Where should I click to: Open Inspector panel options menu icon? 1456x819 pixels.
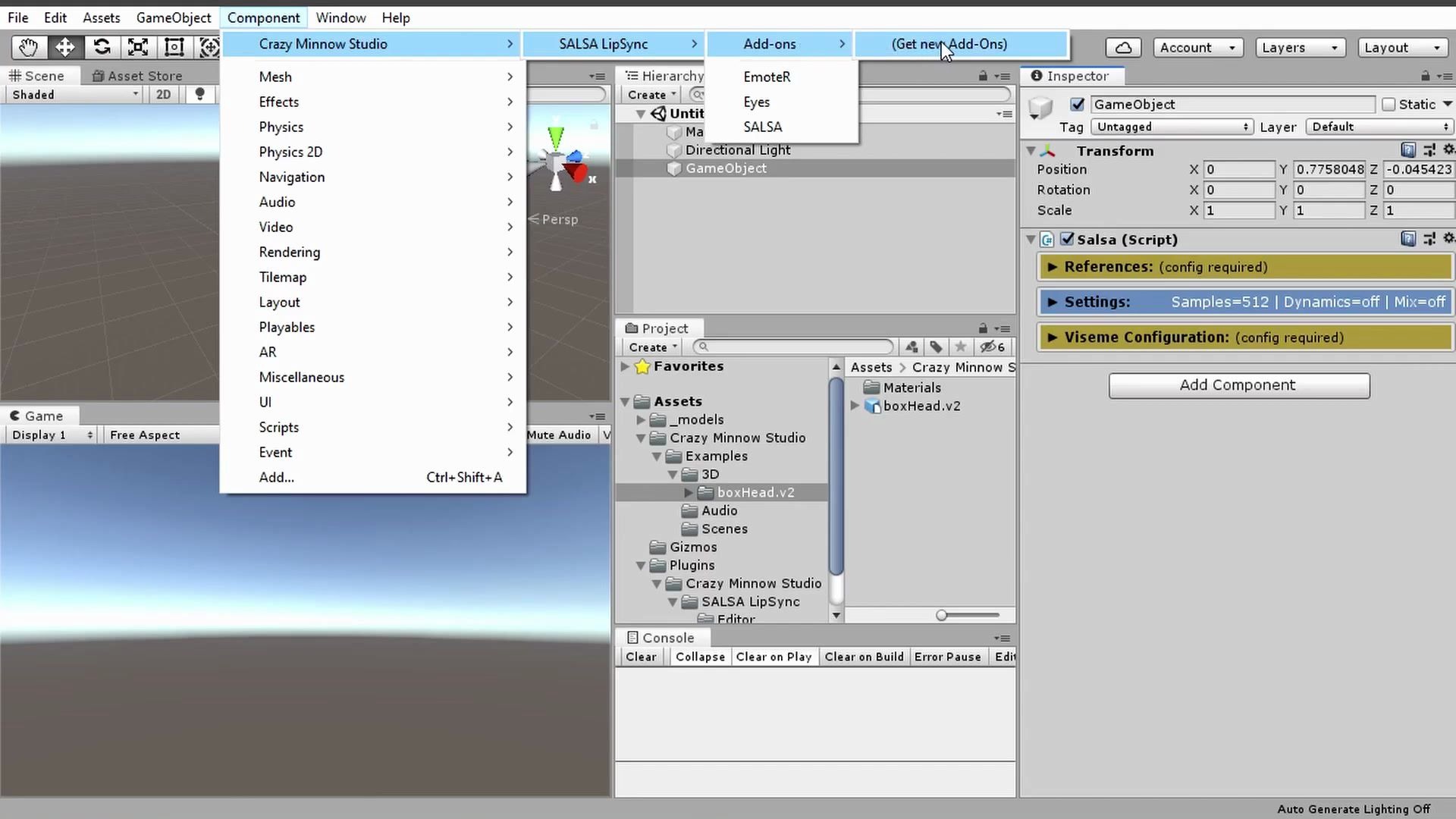tap(1445, 77)
